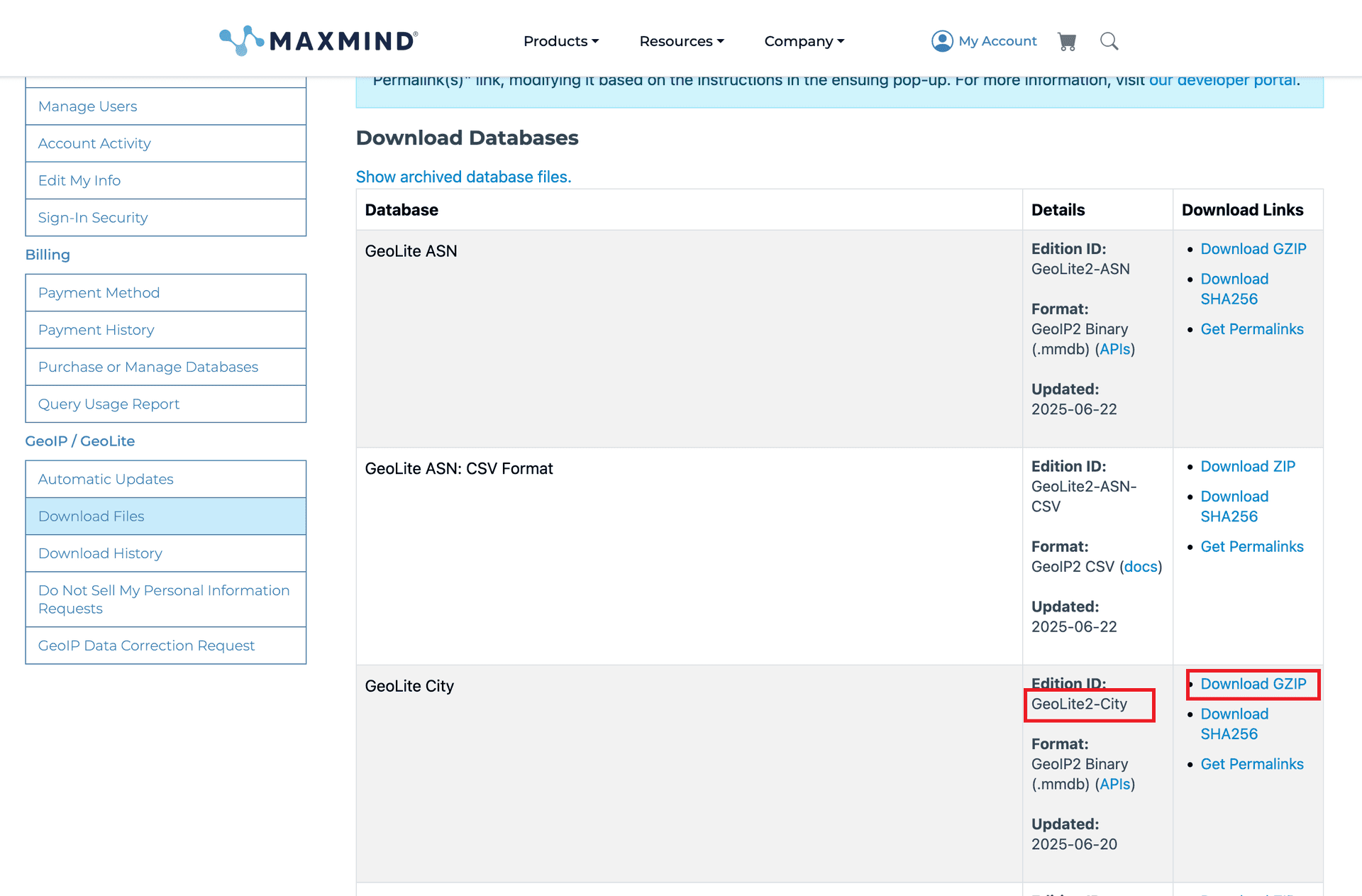Click the MaxMind logo
1362x896 pixels.
[319, 40]
